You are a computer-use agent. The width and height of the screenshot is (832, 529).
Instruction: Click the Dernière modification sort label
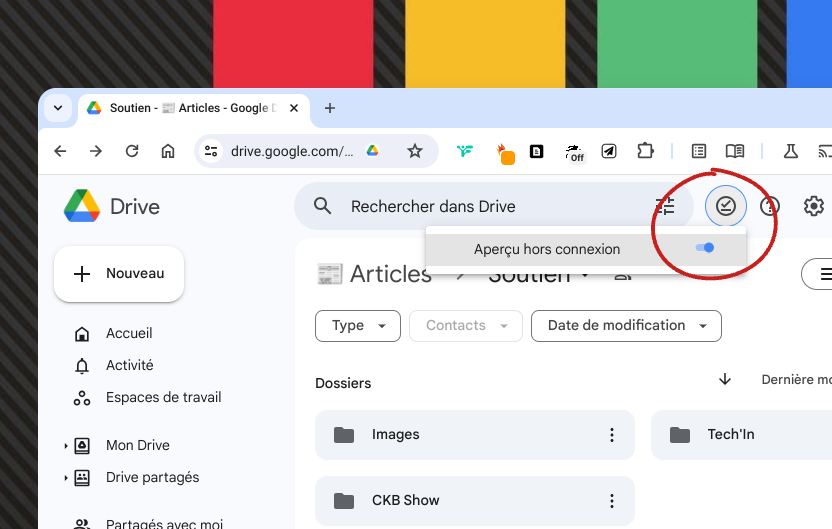796,379
